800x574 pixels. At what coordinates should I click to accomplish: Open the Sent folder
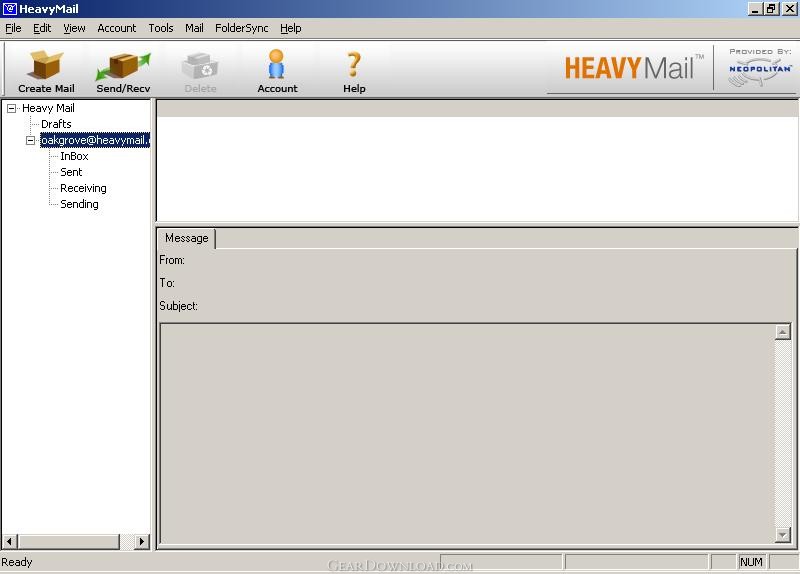(x=71, y=172)
